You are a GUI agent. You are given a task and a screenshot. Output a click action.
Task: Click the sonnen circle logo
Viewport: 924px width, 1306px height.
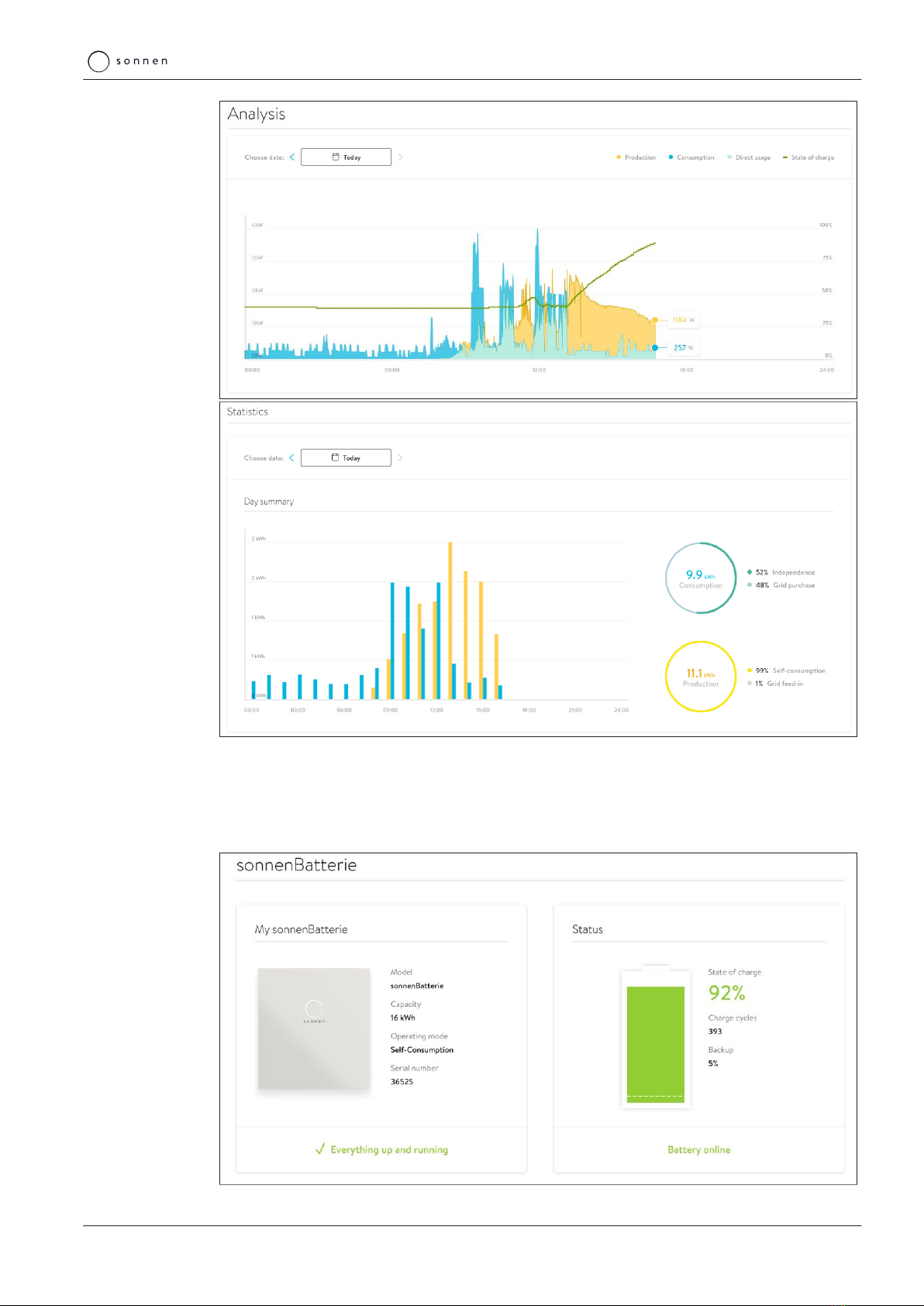click(98, 61)
